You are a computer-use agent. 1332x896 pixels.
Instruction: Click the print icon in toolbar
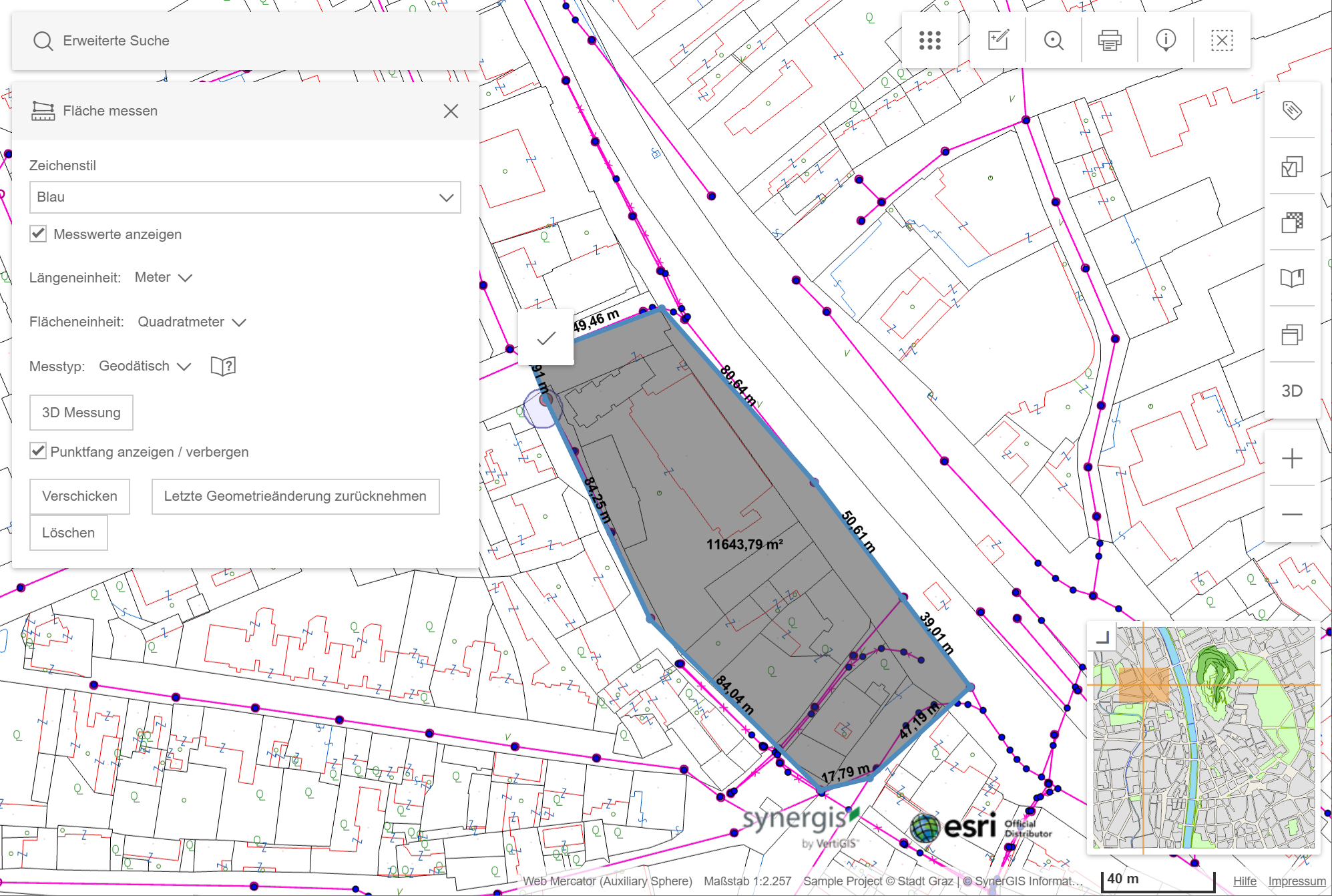point(1110,41)
